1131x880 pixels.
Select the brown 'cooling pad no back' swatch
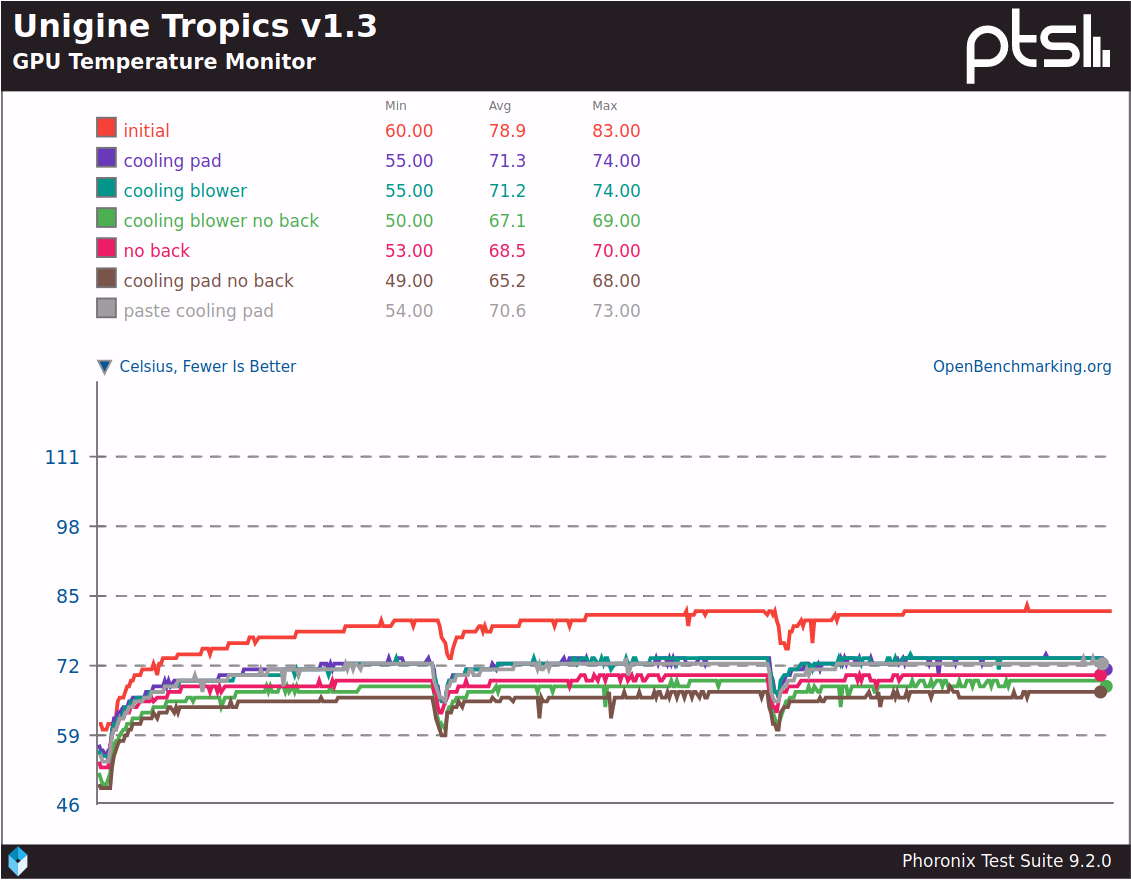107,278
